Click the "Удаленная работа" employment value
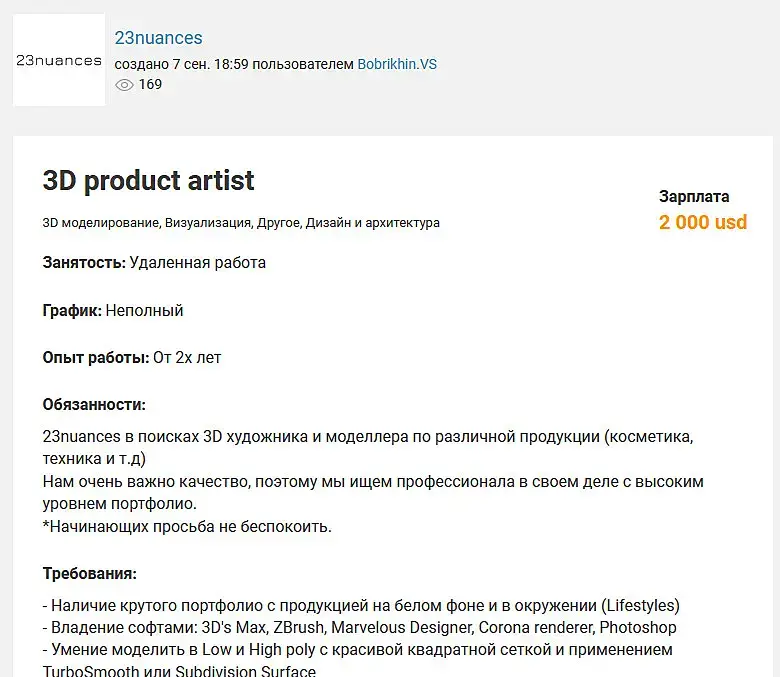Image resolution: width=780 pixels, height=677 pixels. (x=198, y=263)
